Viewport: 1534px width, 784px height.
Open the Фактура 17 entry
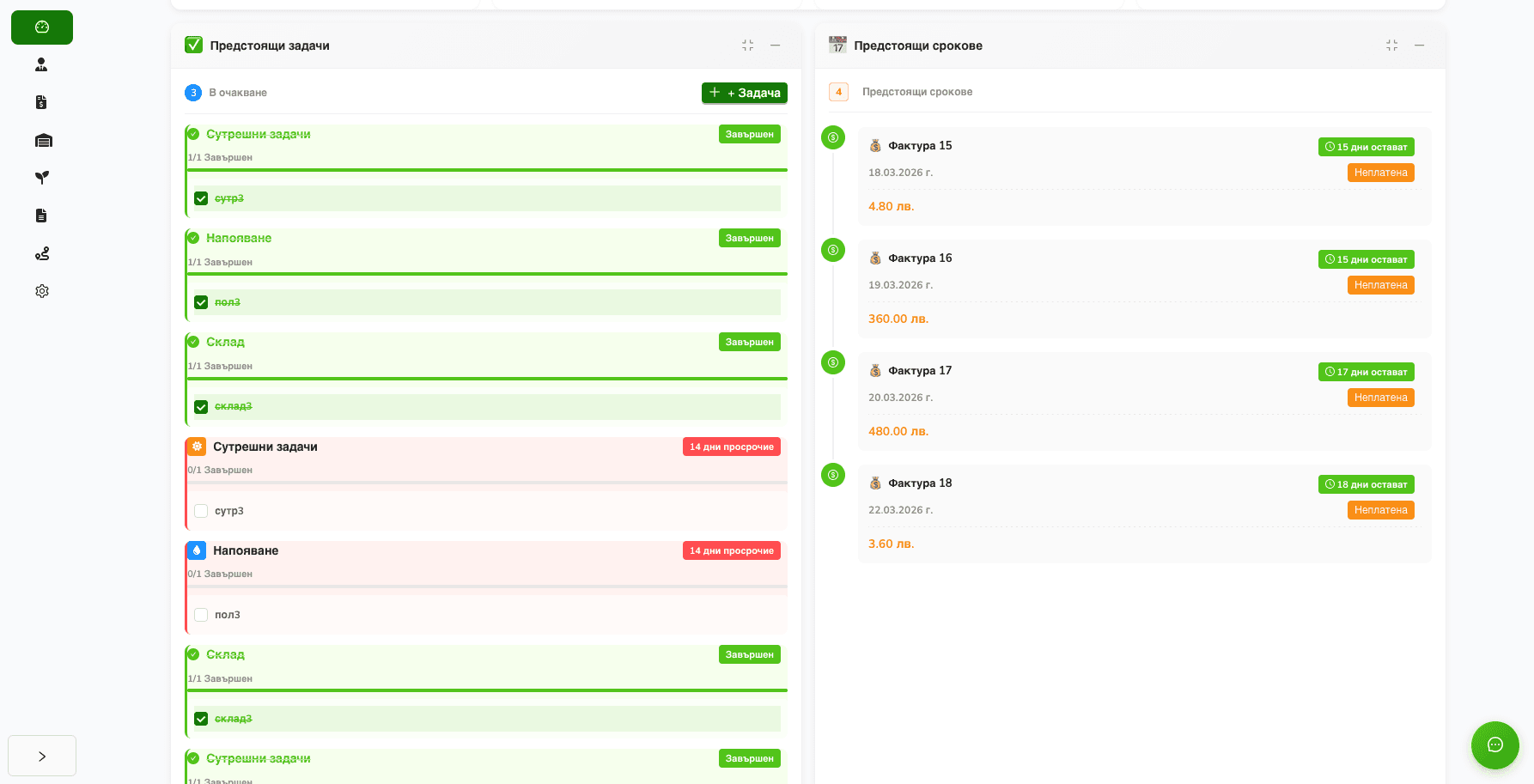[920, 371]
